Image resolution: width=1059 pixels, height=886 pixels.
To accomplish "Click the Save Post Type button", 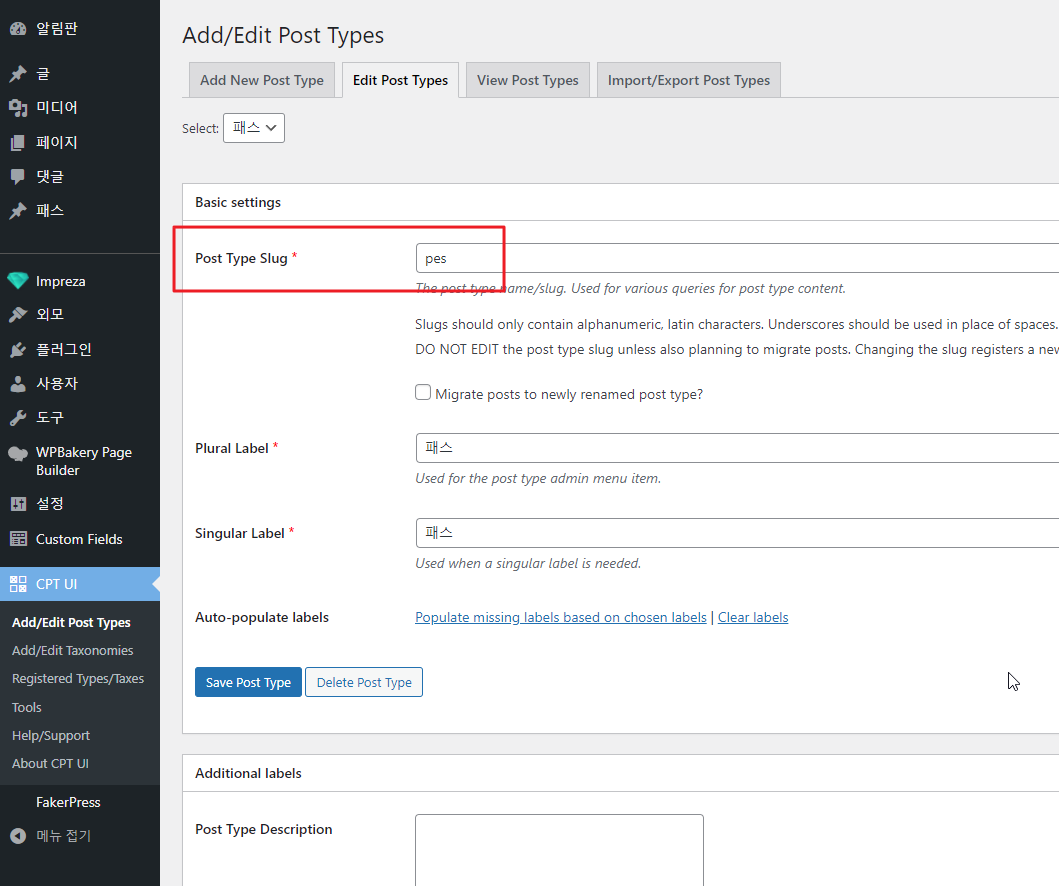I will click(x=248, y=682).
